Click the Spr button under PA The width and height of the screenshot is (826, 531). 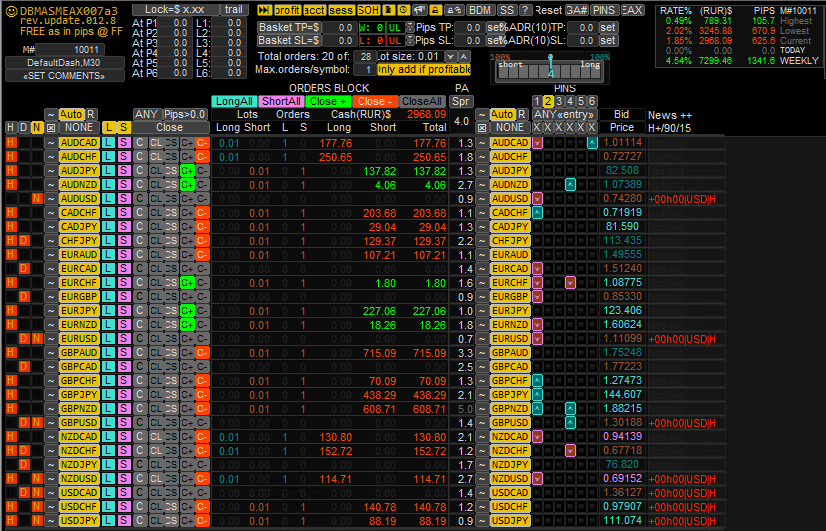(461, 101)
